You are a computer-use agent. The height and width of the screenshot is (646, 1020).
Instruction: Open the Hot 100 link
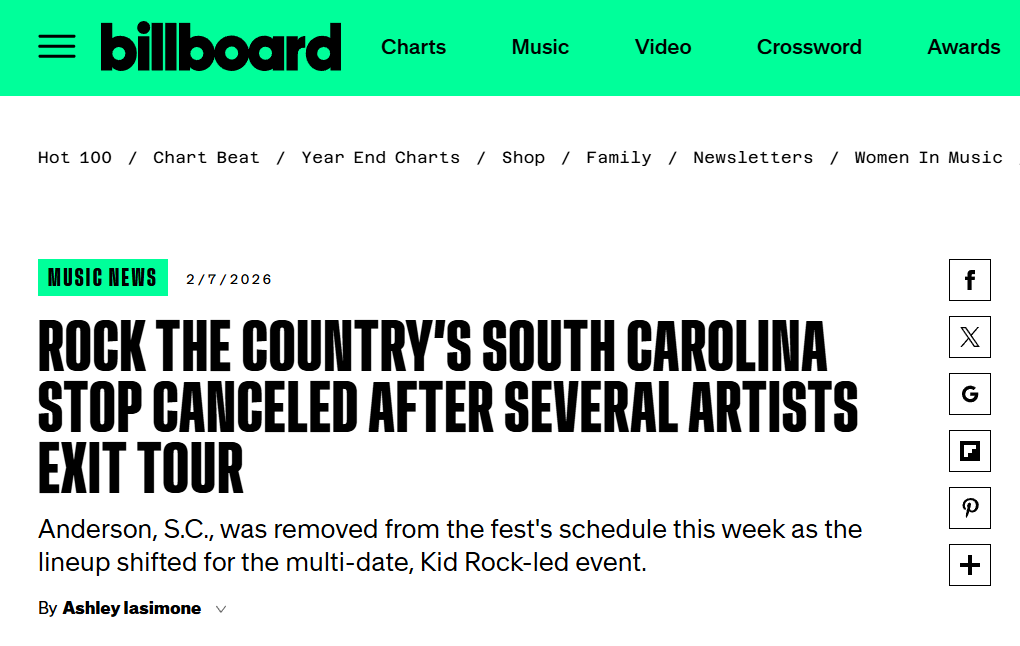pyautogui.click(x=75, y=157)
